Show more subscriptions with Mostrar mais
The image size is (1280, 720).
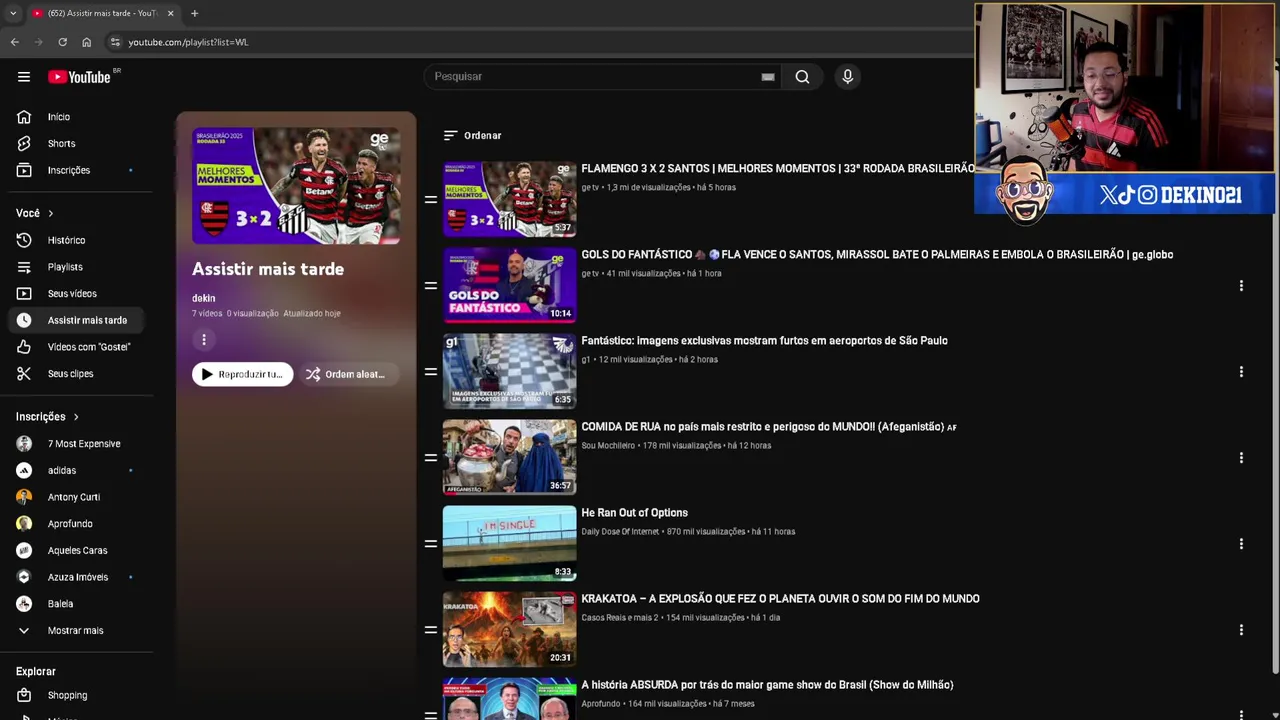coord(77,631)
